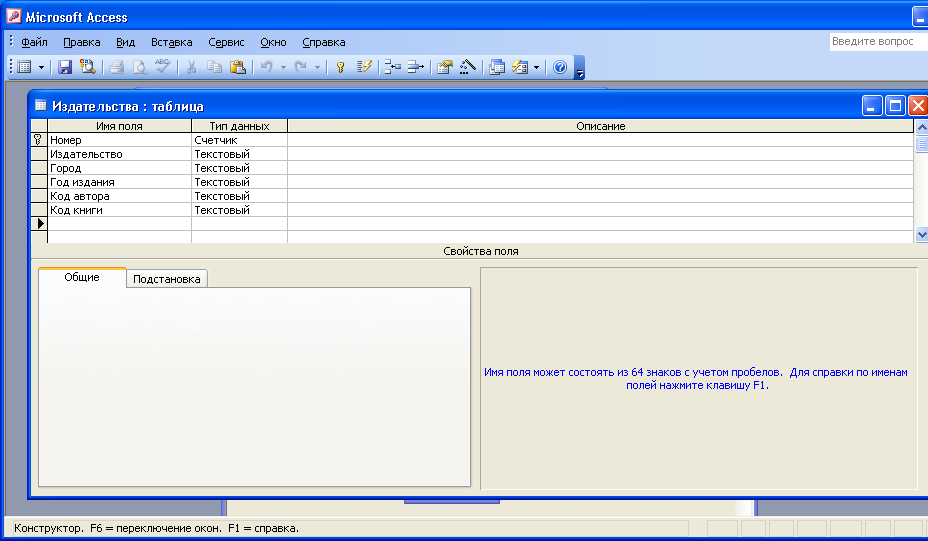Launch the Build wand icon
This screenshot has width=928, height=541.
[468, 67]
